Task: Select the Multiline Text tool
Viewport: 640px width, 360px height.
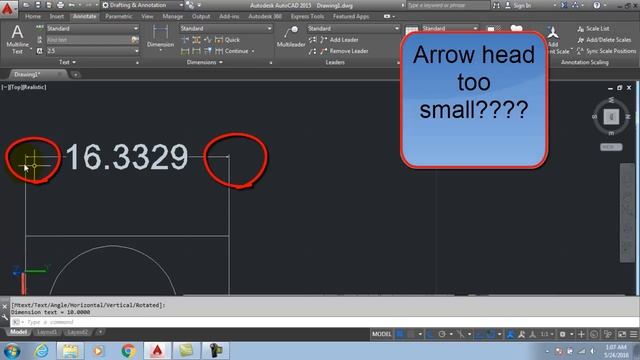Action: point(17,40)
